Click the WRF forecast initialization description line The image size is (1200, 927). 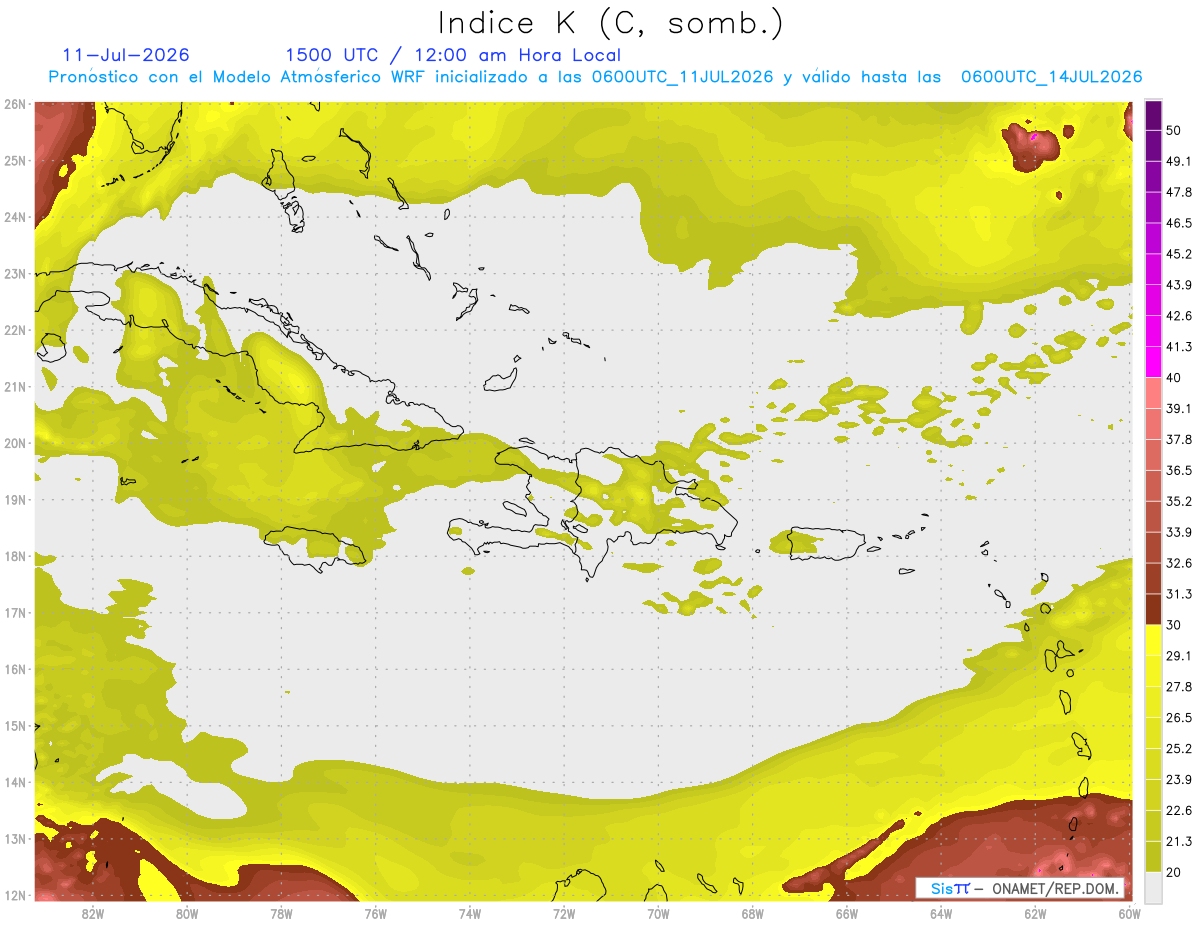(596, 77)
